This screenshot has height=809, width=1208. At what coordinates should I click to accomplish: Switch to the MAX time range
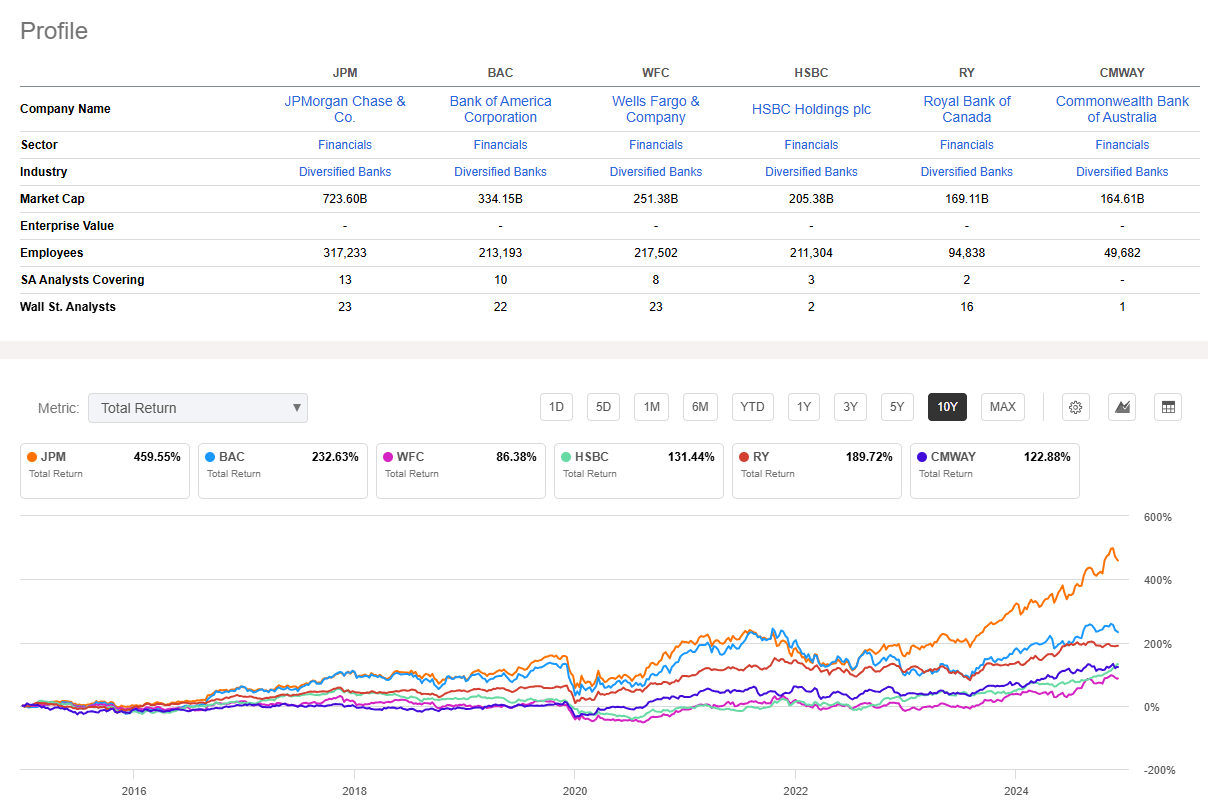click(x=1002, y=407)
